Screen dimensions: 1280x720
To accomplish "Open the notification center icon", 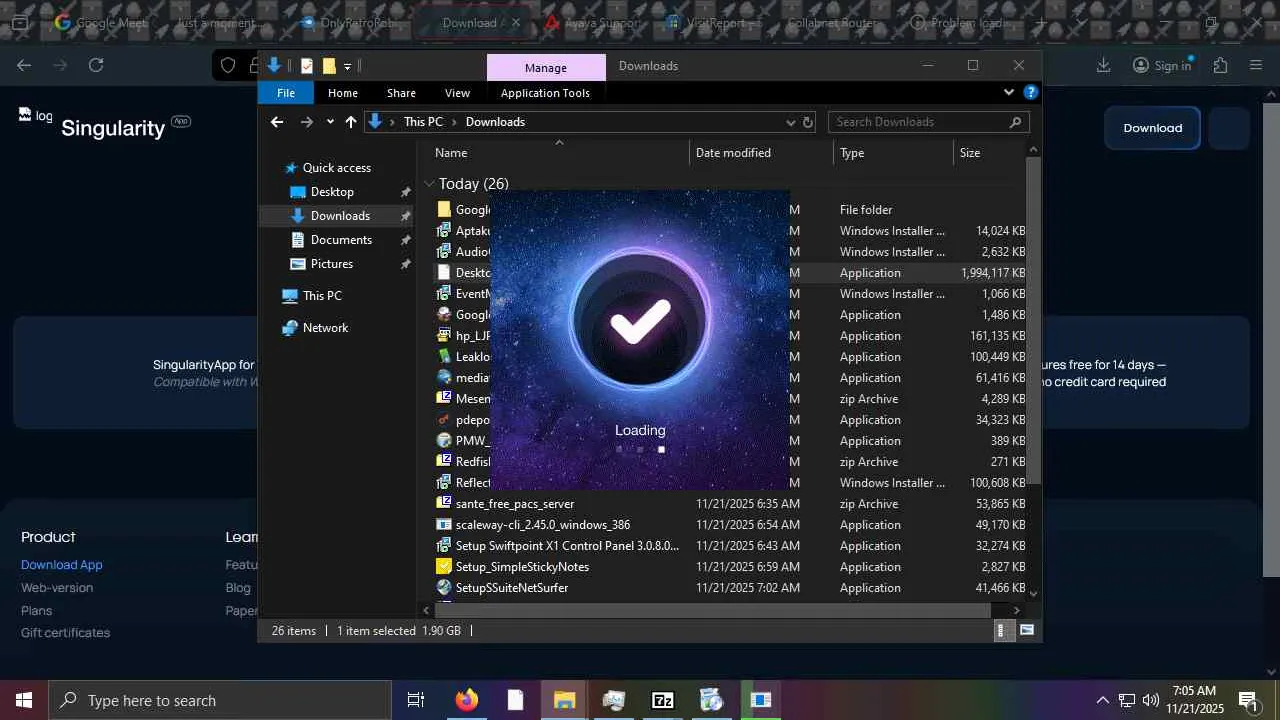I will 1248,700.
